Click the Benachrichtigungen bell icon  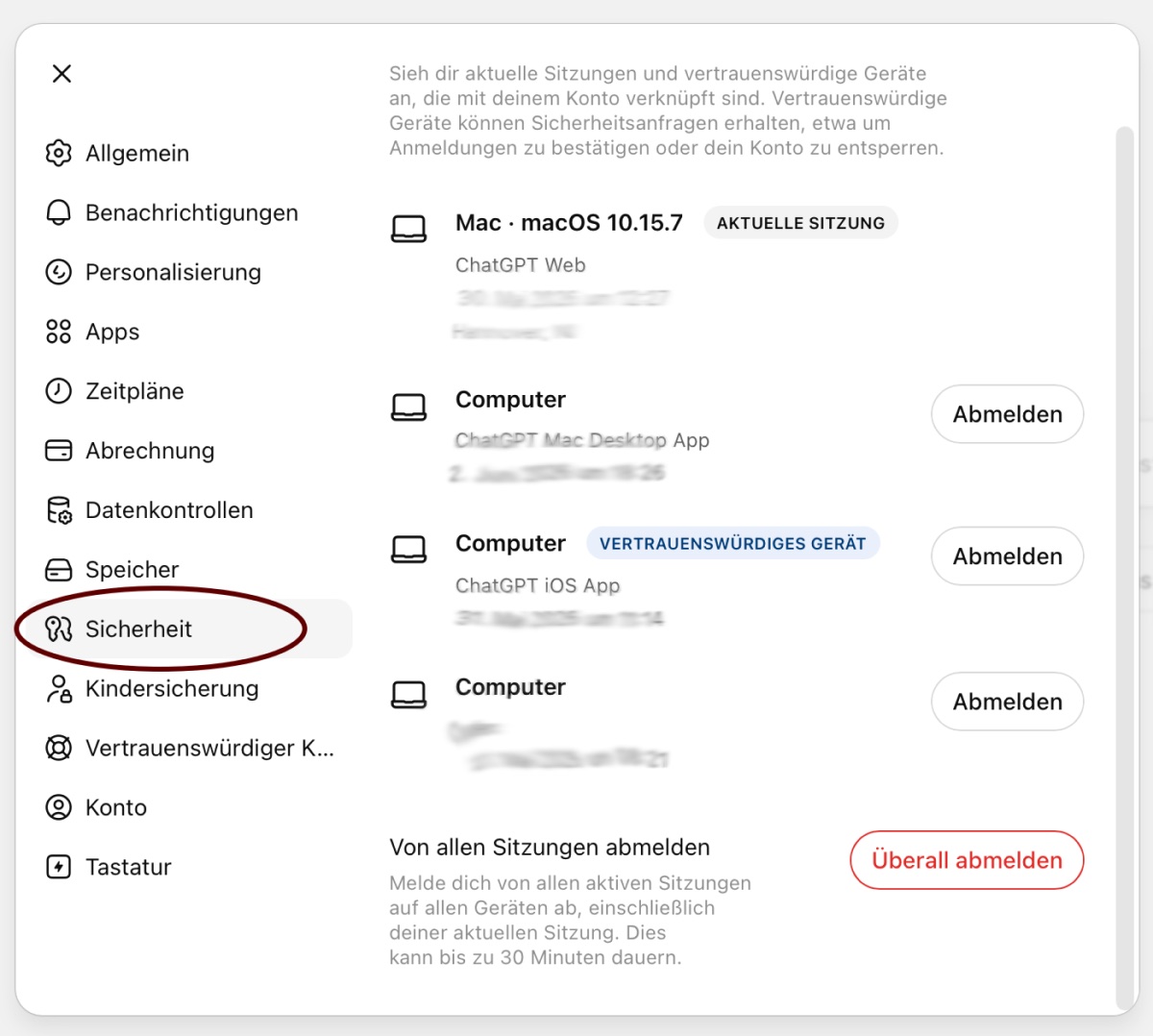point(59,212)
